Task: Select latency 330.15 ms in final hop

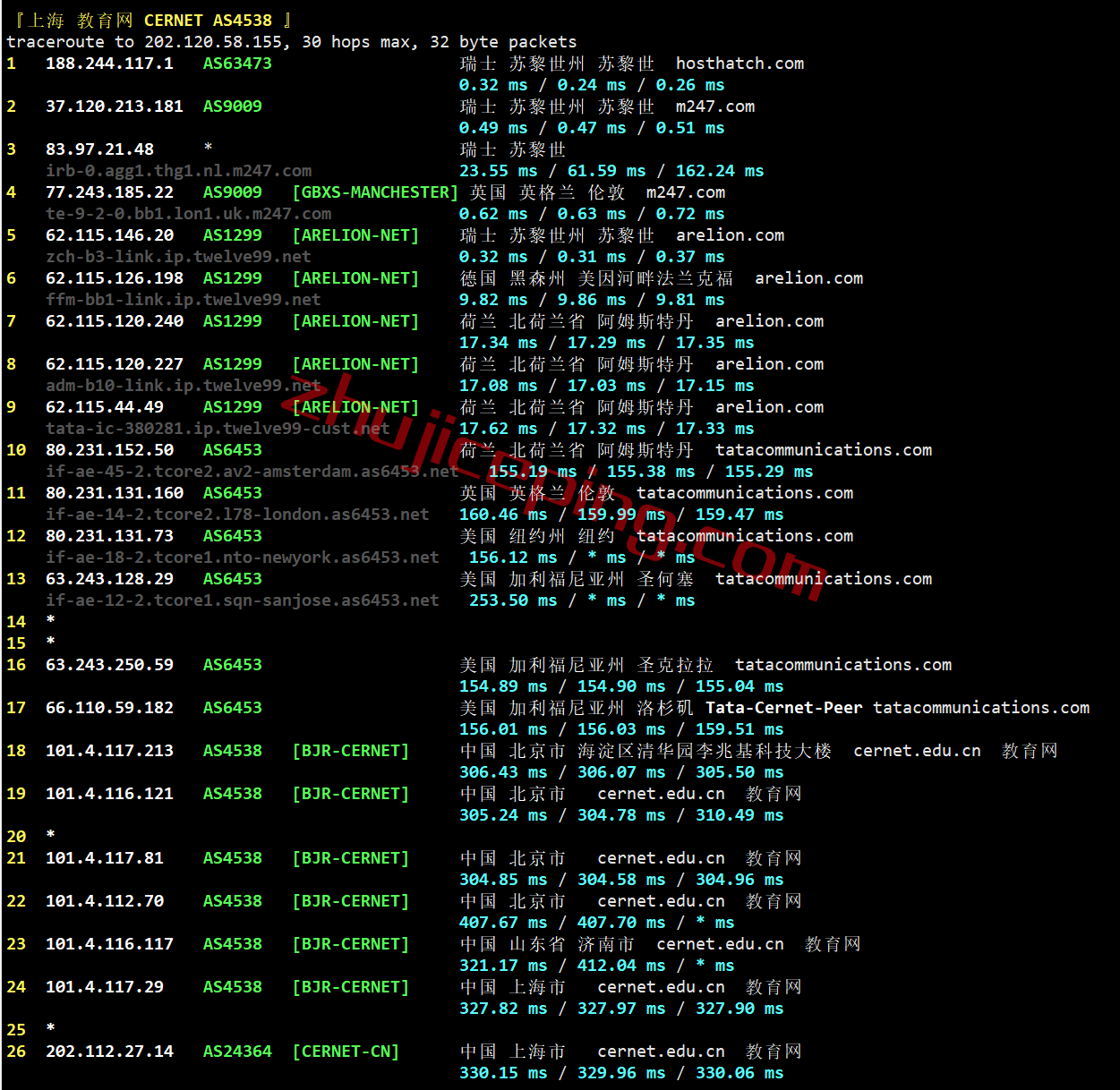Action: [x=503, y=1073]
